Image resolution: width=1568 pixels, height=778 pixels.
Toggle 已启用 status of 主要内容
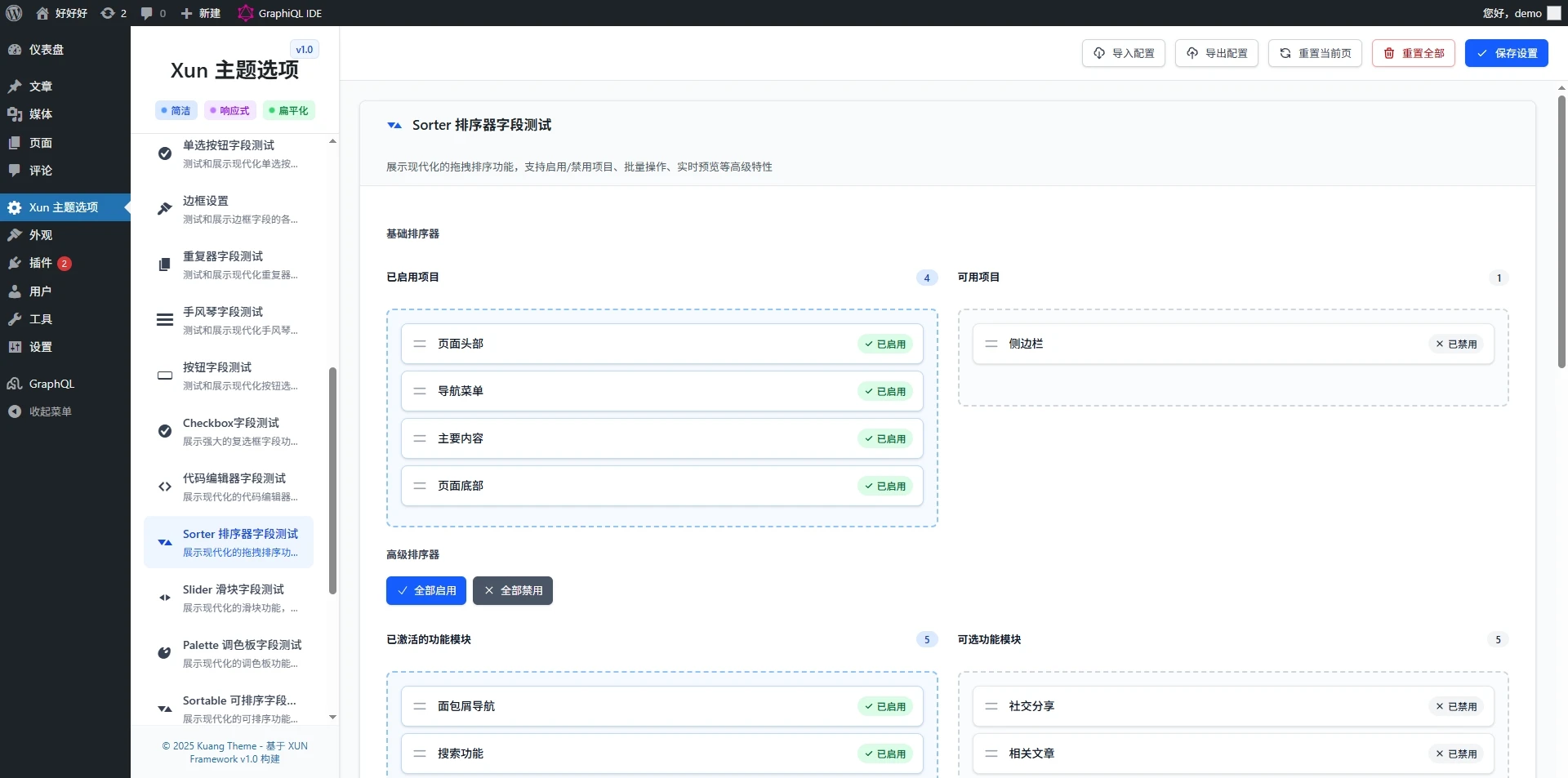click(885, 439)
